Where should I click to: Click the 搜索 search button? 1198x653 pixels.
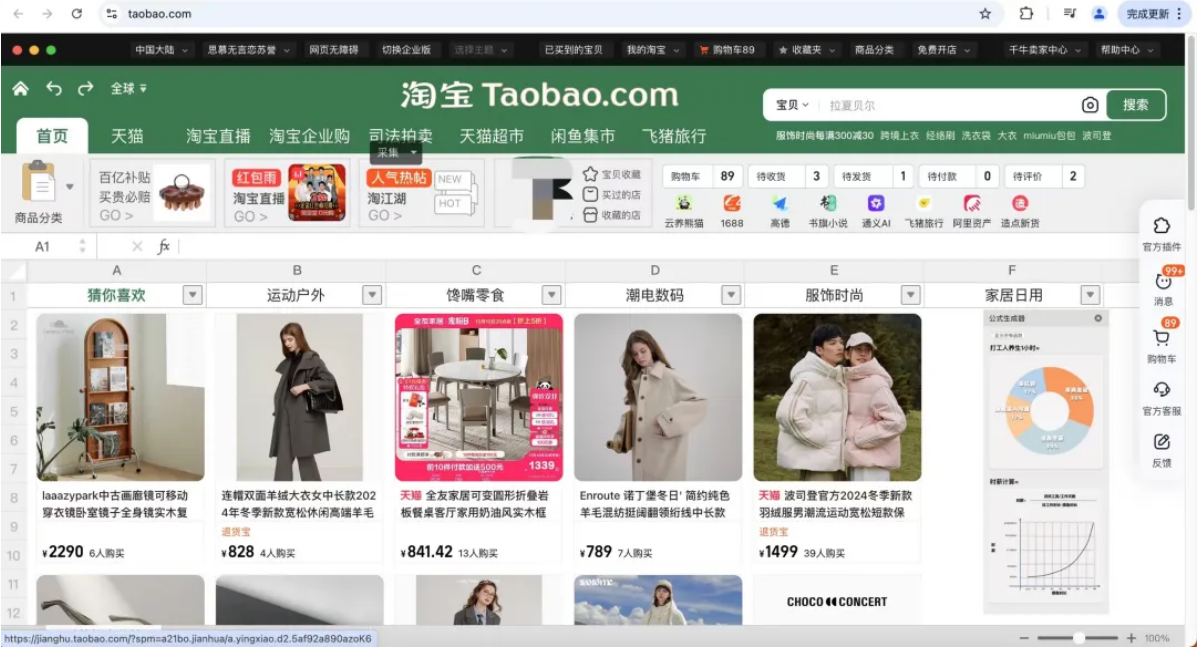coord(1135,105)
